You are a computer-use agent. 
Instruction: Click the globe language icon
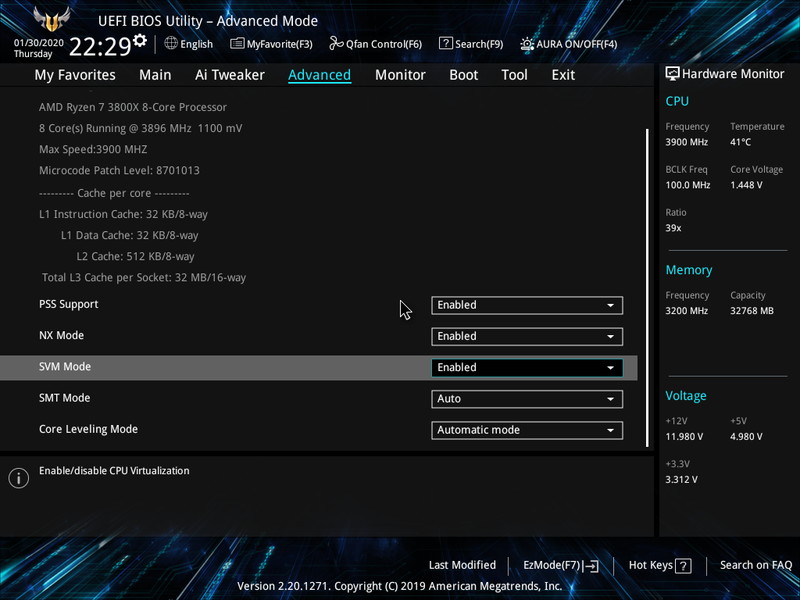[x=171, y=43]
